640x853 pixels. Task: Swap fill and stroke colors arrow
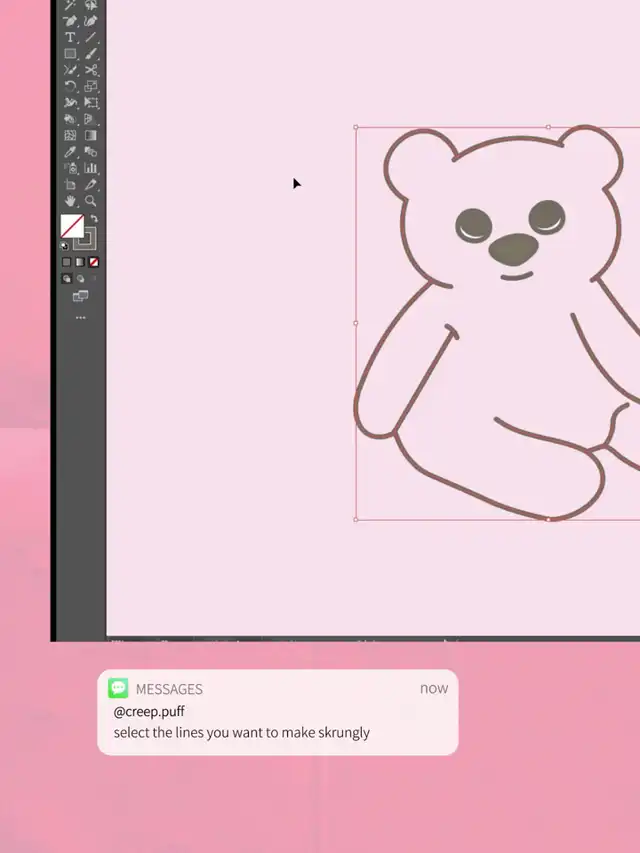(93, 218)
